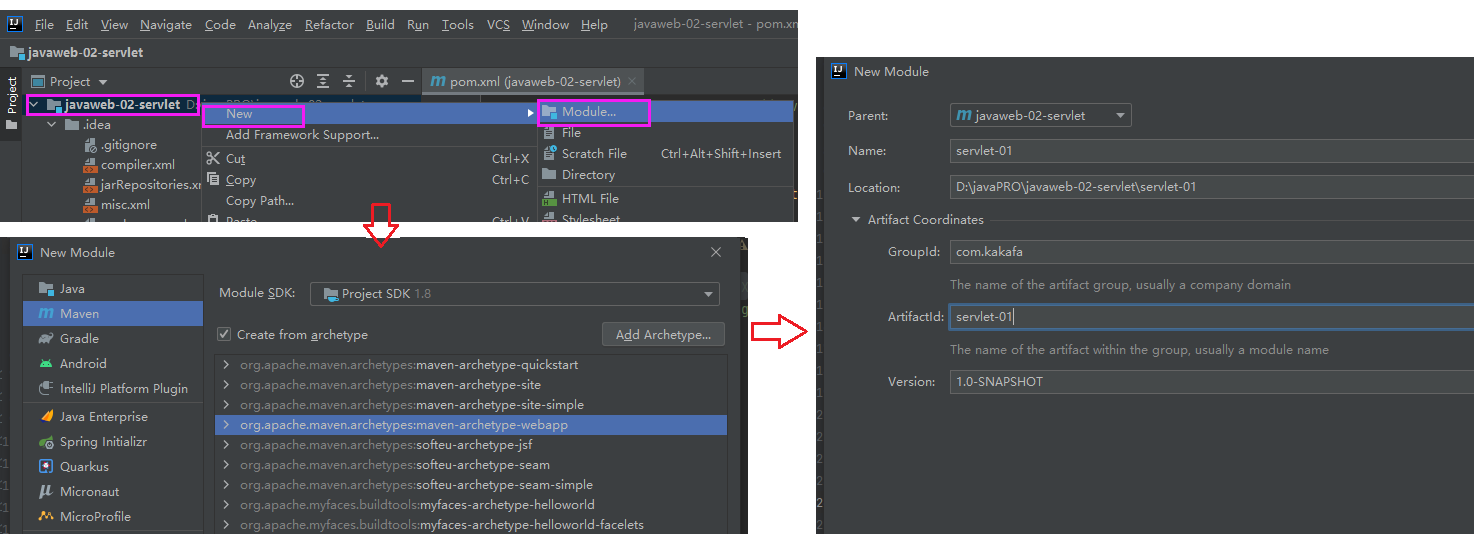This screenshot has height=534, width=1474.
Task: Click the Name field containing servlet-01
Action: 1212,150
